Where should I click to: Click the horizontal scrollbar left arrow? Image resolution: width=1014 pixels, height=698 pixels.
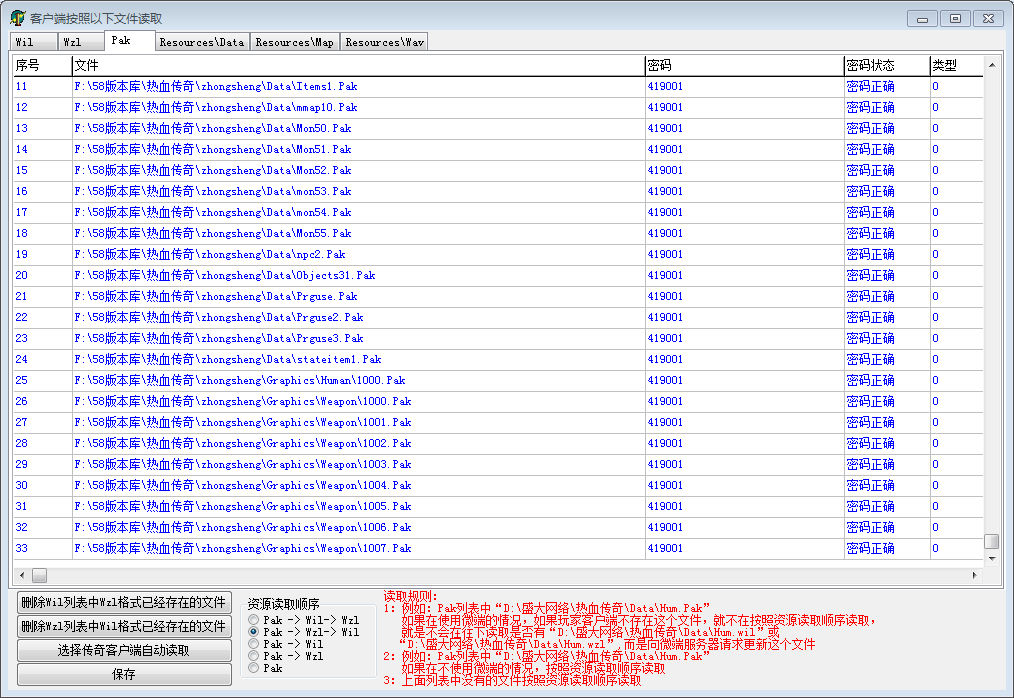(x=23, y=574)
